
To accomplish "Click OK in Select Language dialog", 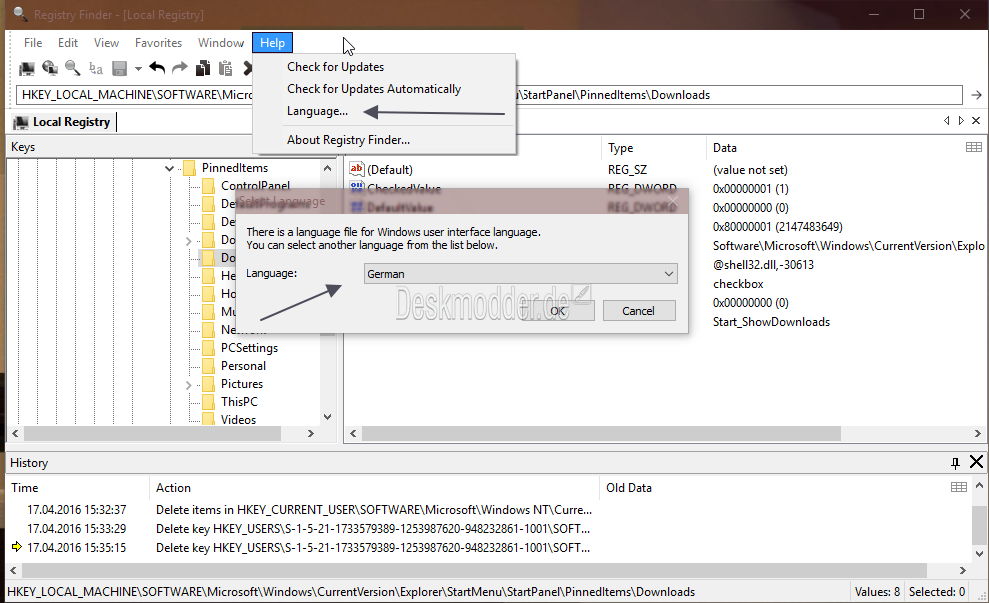I will (558, 311).
